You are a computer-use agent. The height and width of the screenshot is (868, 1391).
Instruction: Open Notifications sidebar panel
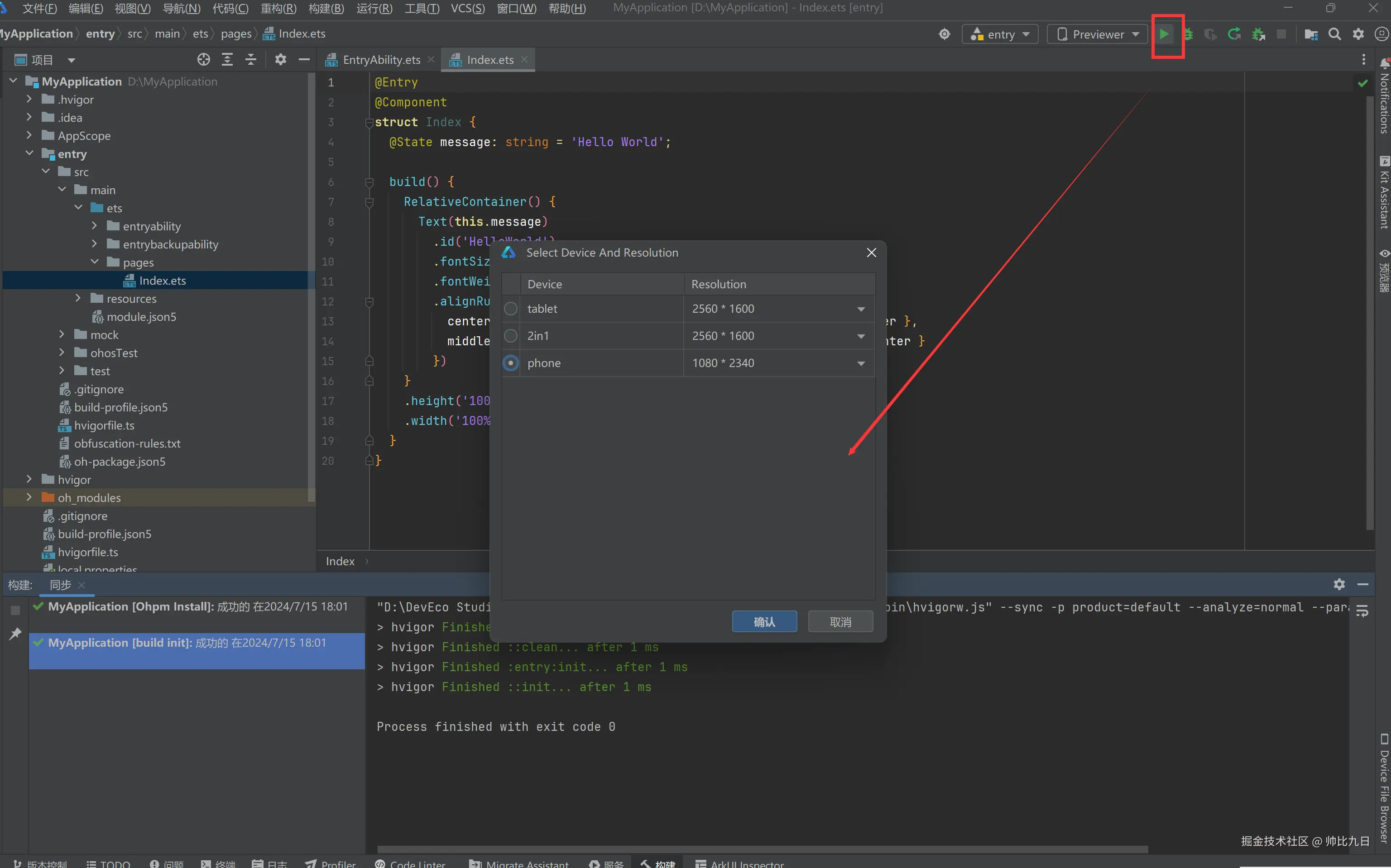(1384, 98)
